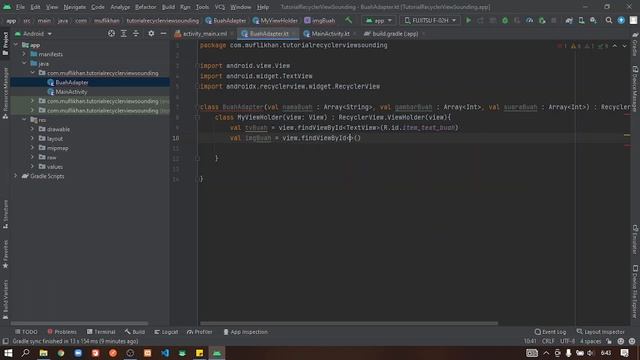This screenshot has height=360, width=640.
Task: Expand the drawable folder
Action: [32, 129]
